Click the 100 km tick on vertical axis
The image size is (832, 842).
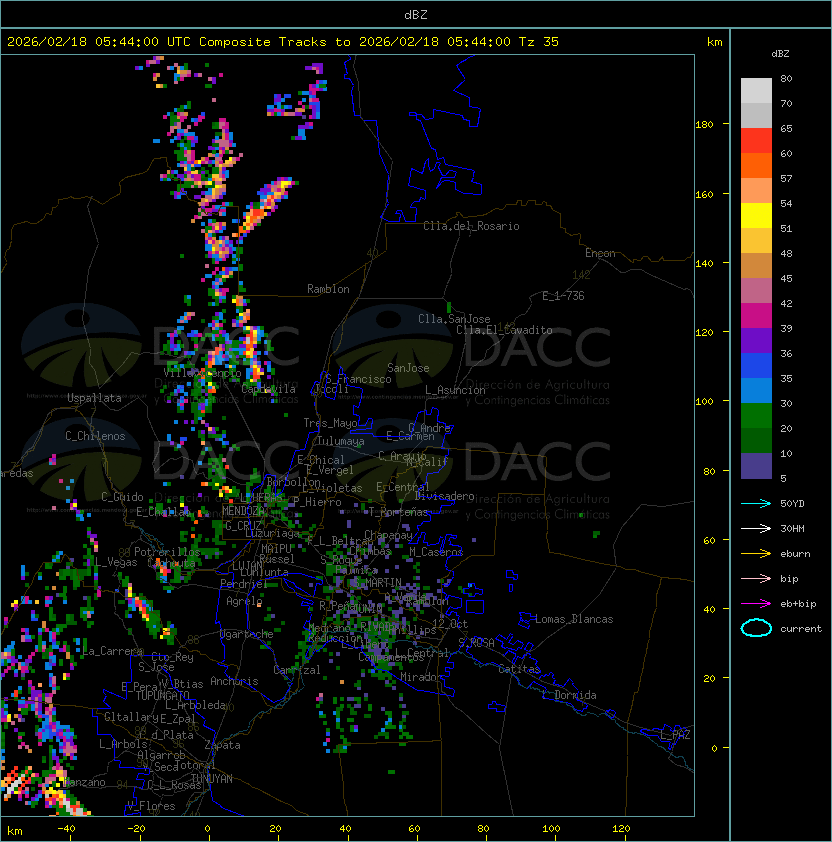(704, 402)
